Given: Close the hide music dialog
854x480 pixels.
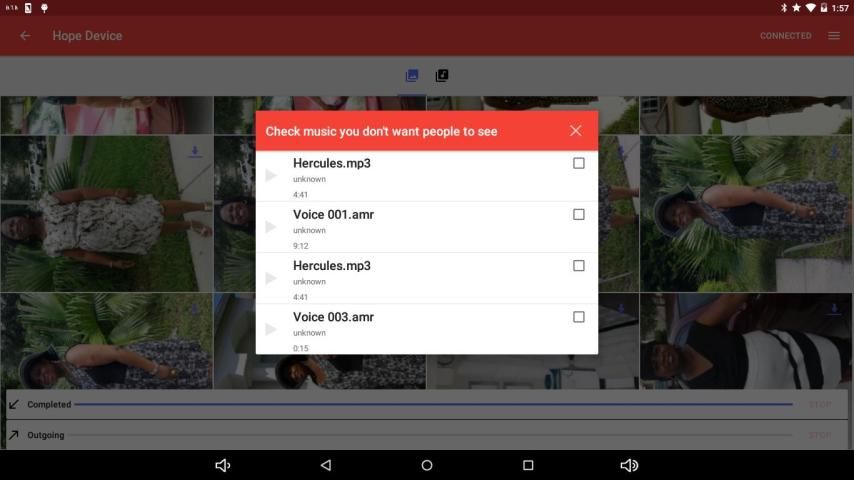Looking at the screenshot, I should [x=575, y=131].
